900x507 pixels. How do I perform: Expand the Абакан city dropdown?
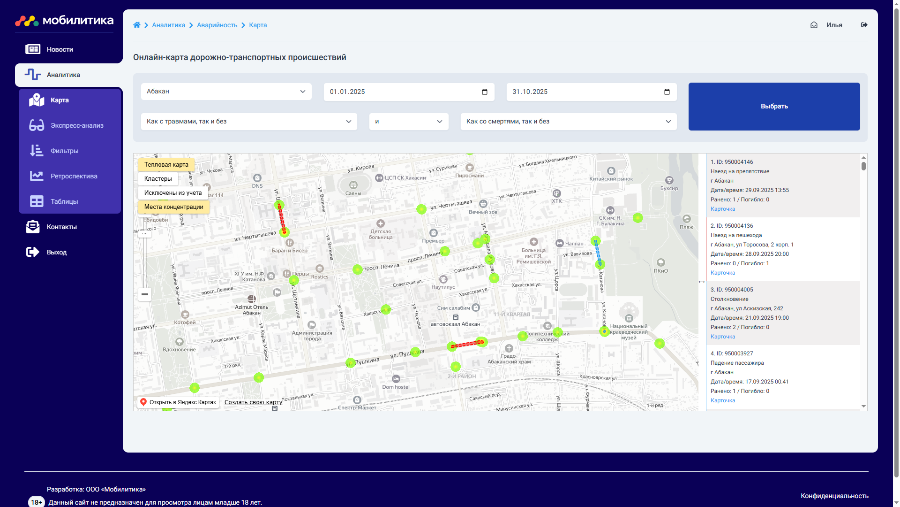(x=226, y=92)
